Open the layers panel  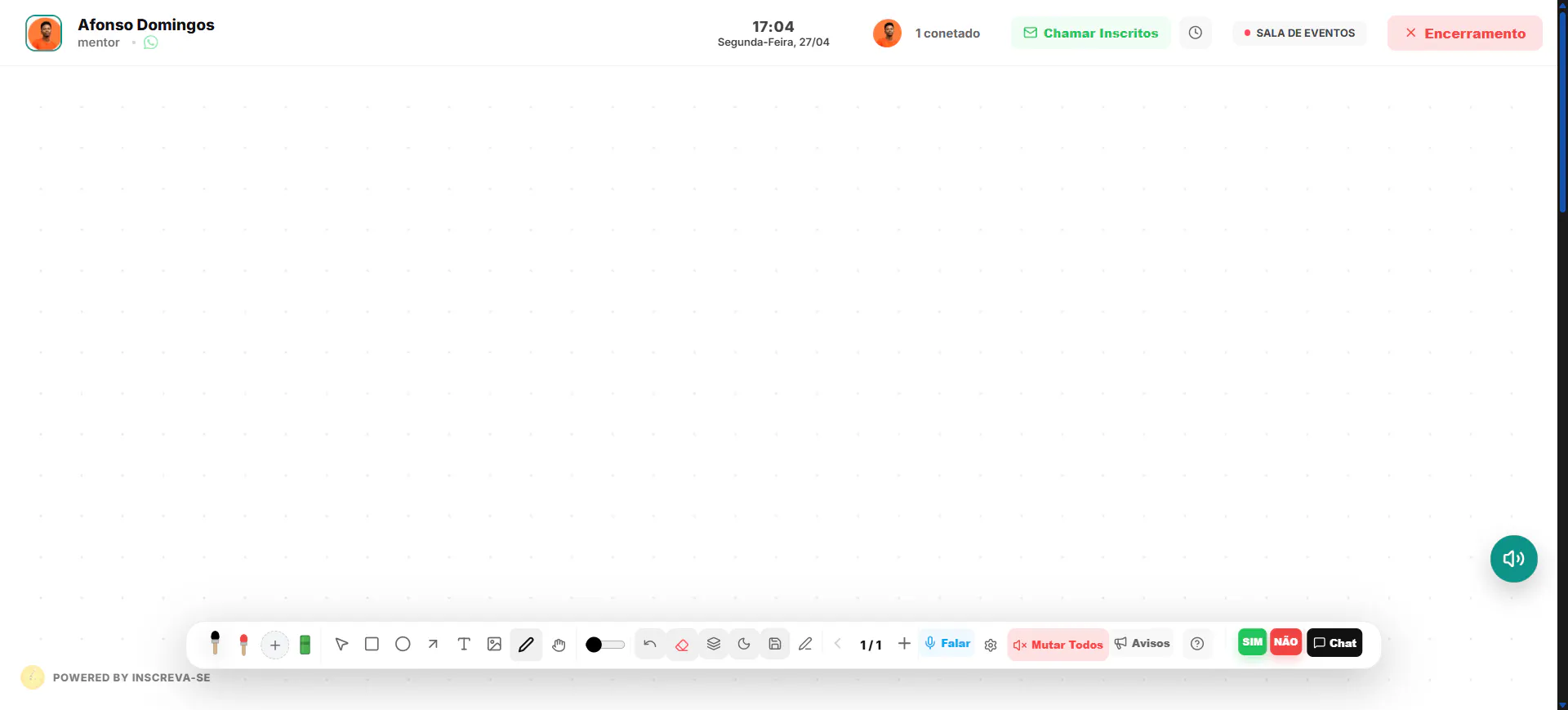(713, 644)
